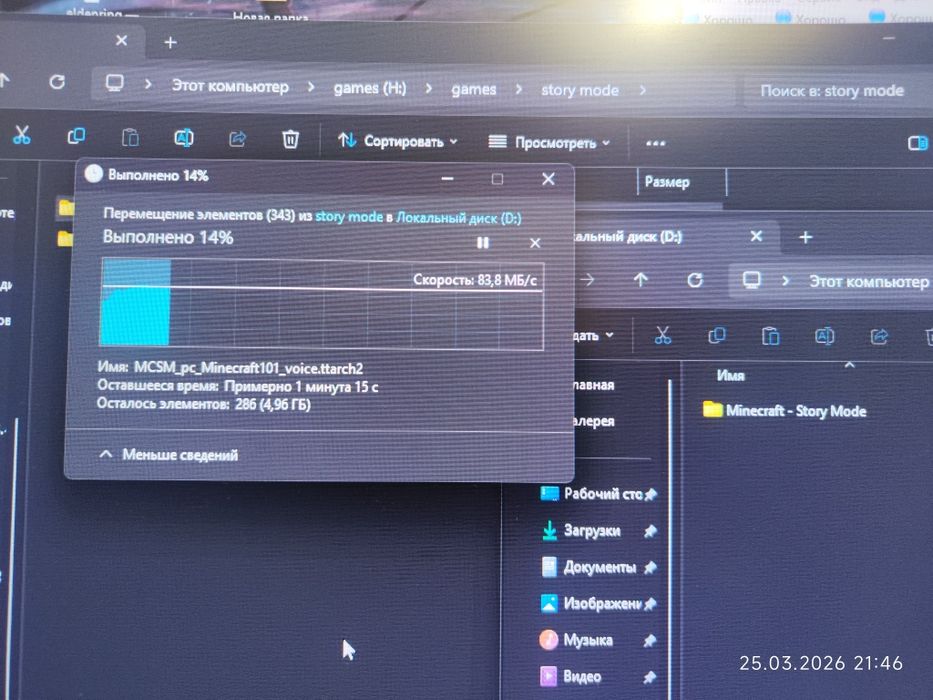Collapse details with Меньше сведений
The height and width of the screenshot is (700, 933).
[x=168, y=455]
